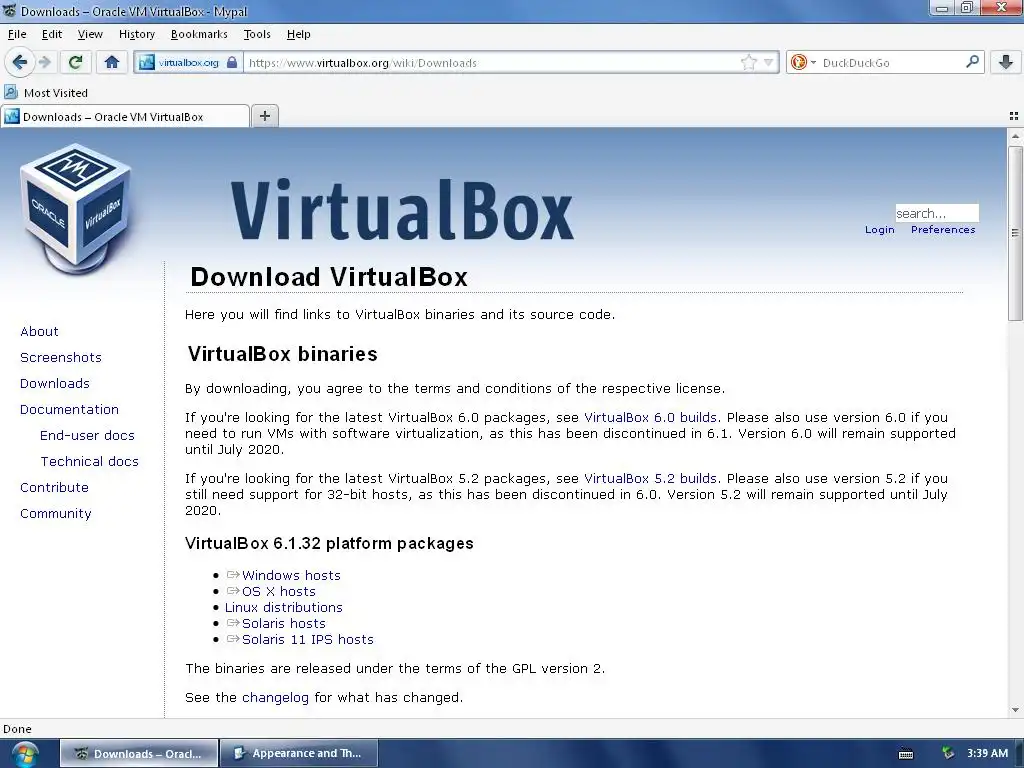Open a new tab with plus button
Screen dimensions: 1024x768
264,116
